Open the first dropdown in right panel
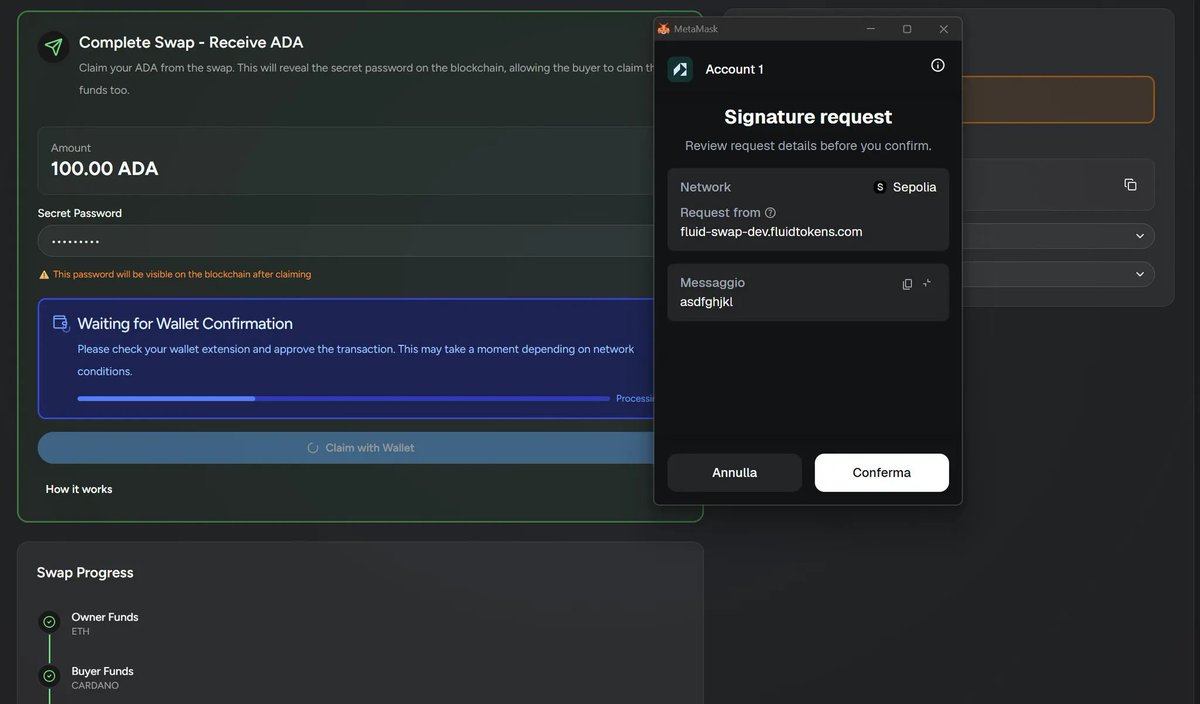 (1139, 235)
